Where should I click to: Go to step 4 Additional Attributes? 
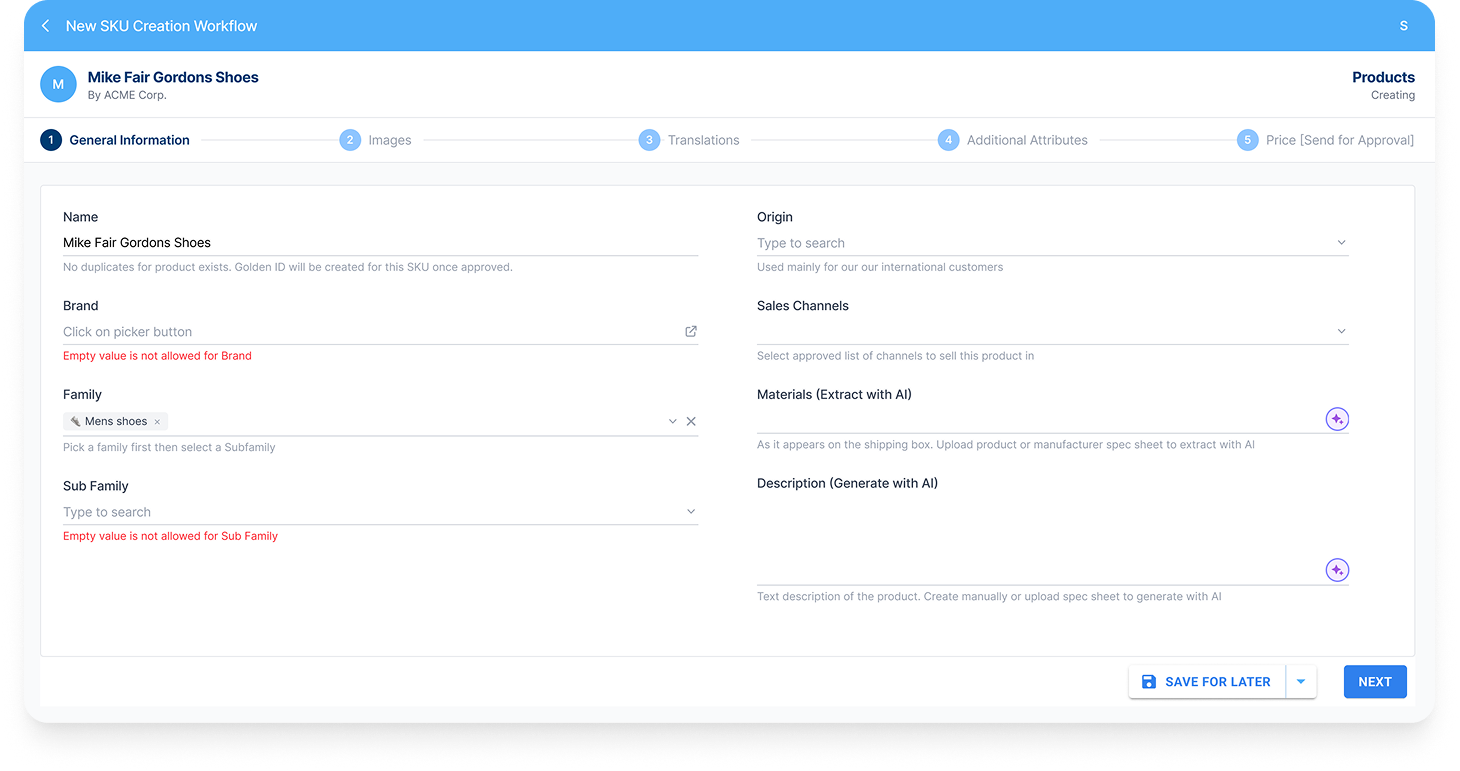[x=1013, y=140]
